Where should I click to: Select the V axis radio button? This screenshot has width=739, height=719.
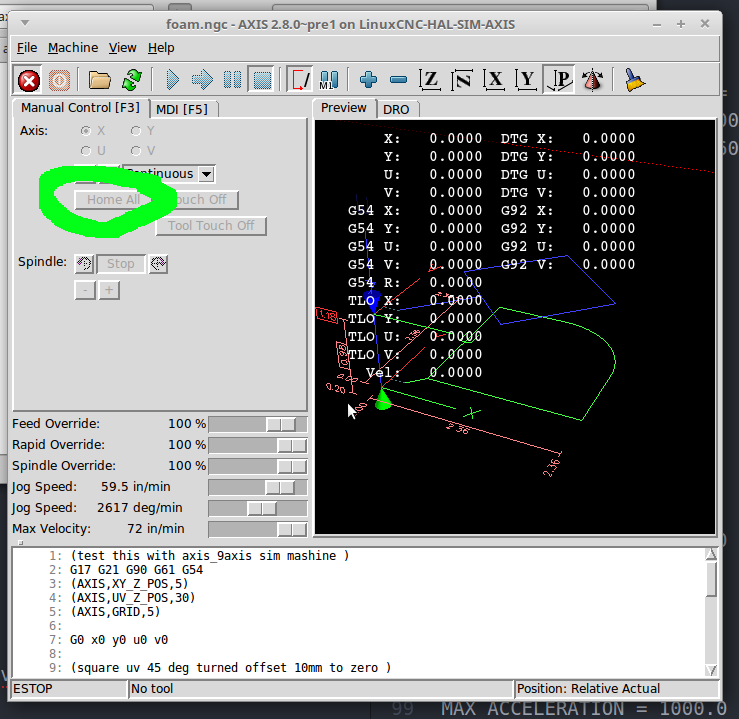pos(136,151)
